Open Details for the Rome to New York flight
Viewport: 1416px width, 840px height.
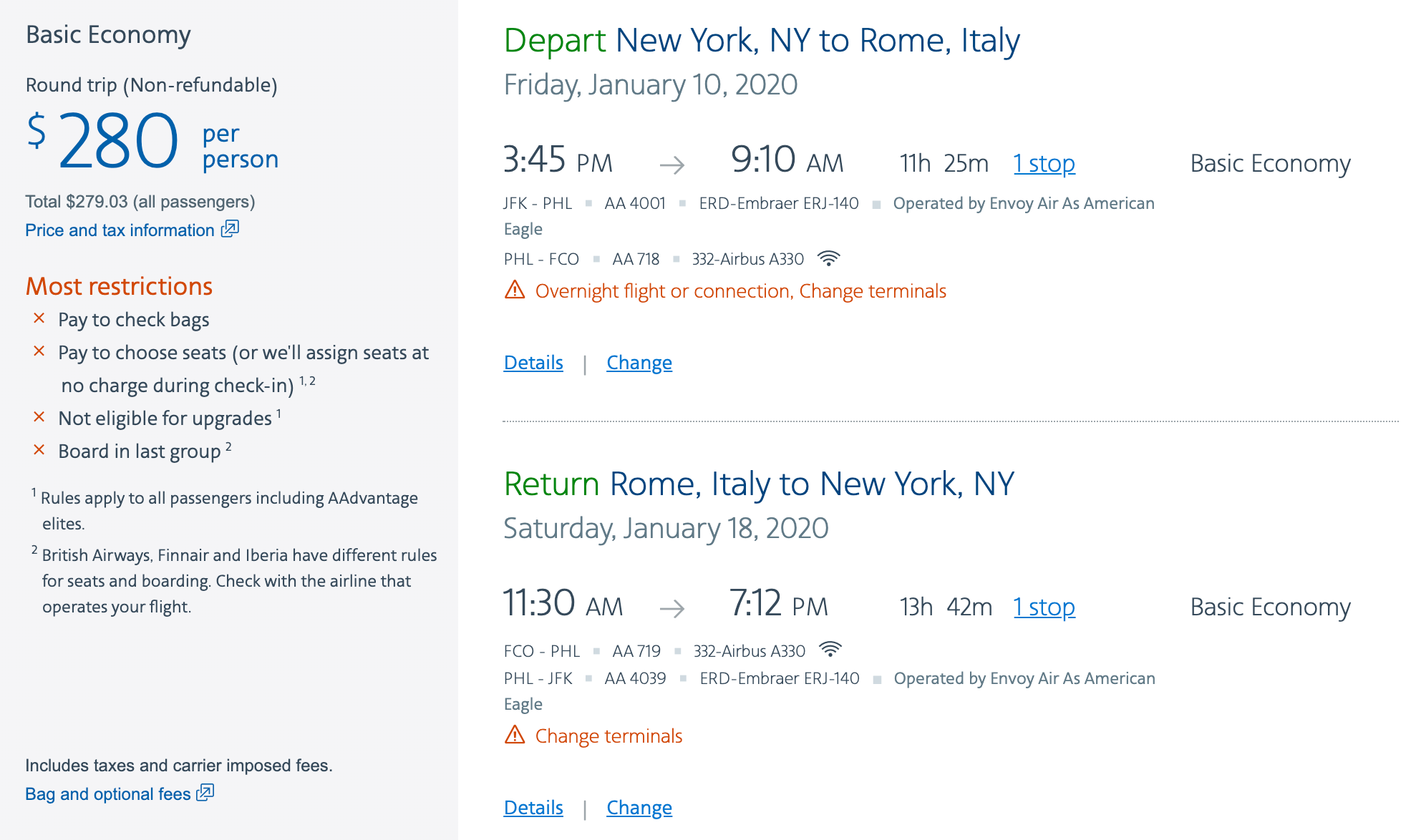tap(533, 808)
